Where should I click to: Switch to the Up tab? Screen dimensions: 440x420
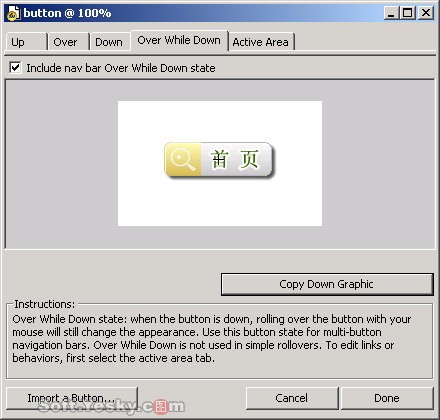pos(26,42)
